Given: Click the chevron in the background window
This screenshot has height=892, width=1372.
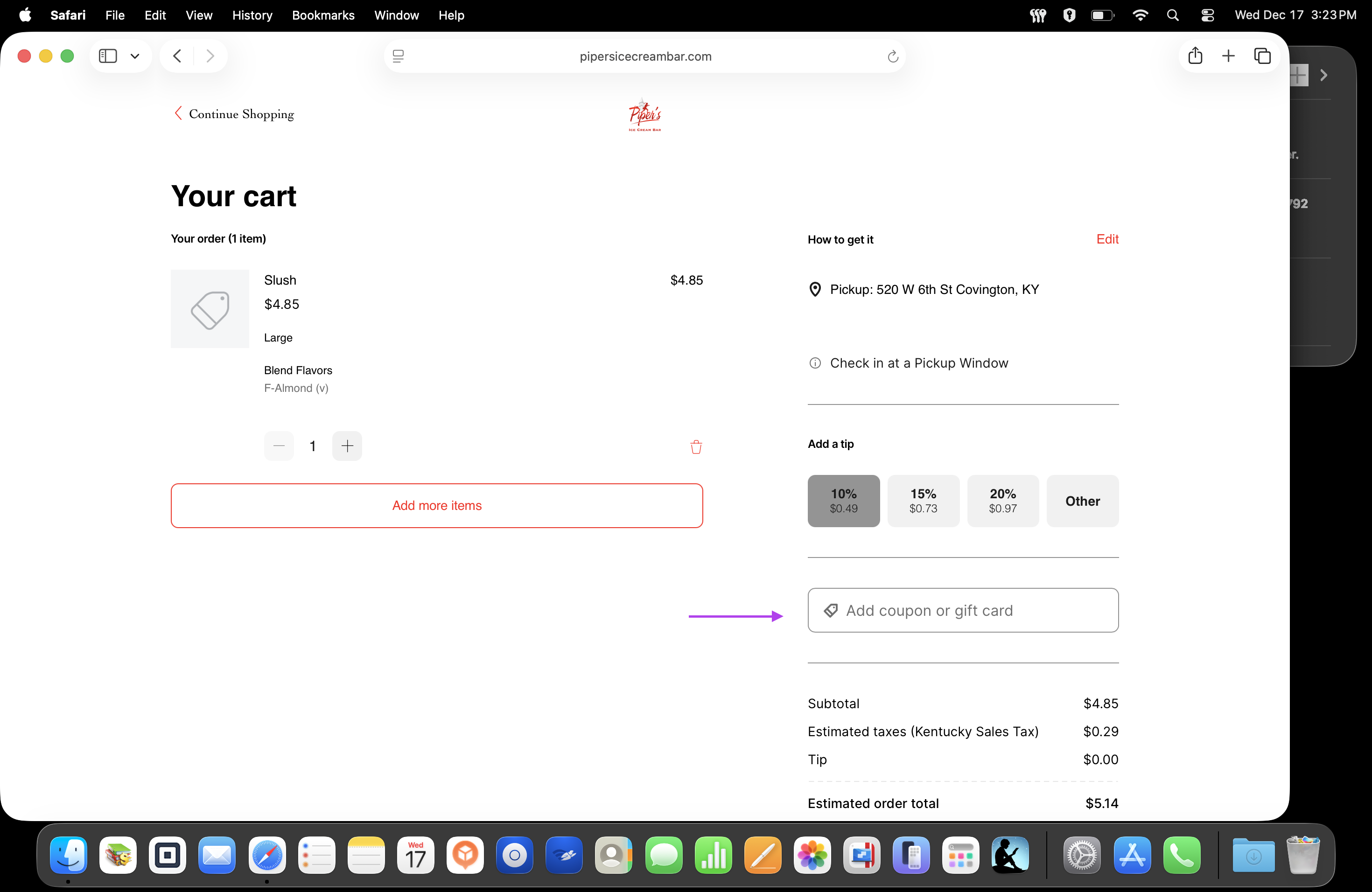Looking at the screenshot, I should [1323, 75].
